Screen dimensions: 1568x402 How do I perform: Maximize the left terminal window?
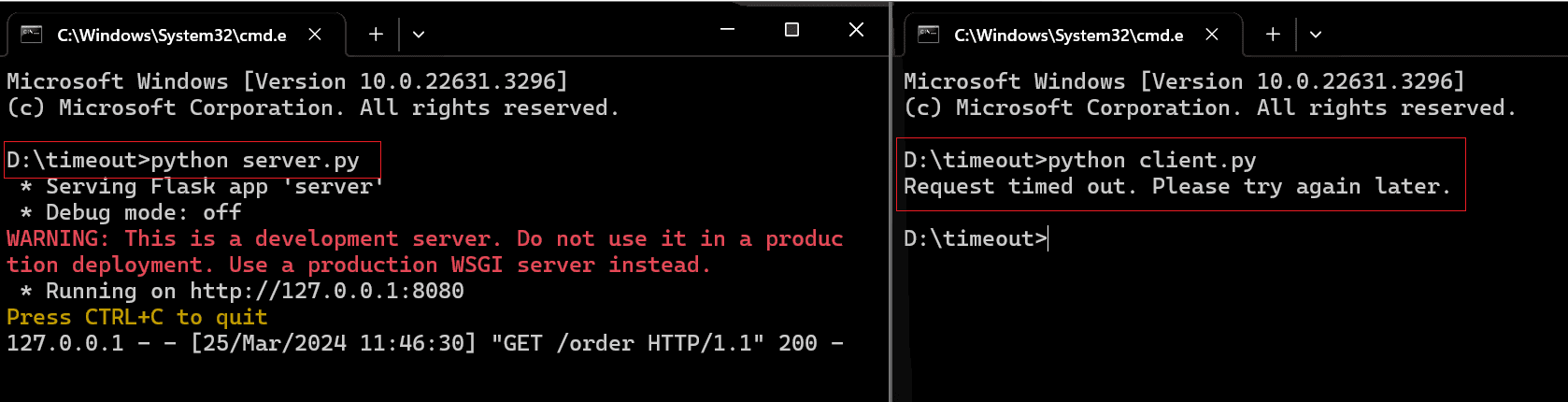point(791,30)
